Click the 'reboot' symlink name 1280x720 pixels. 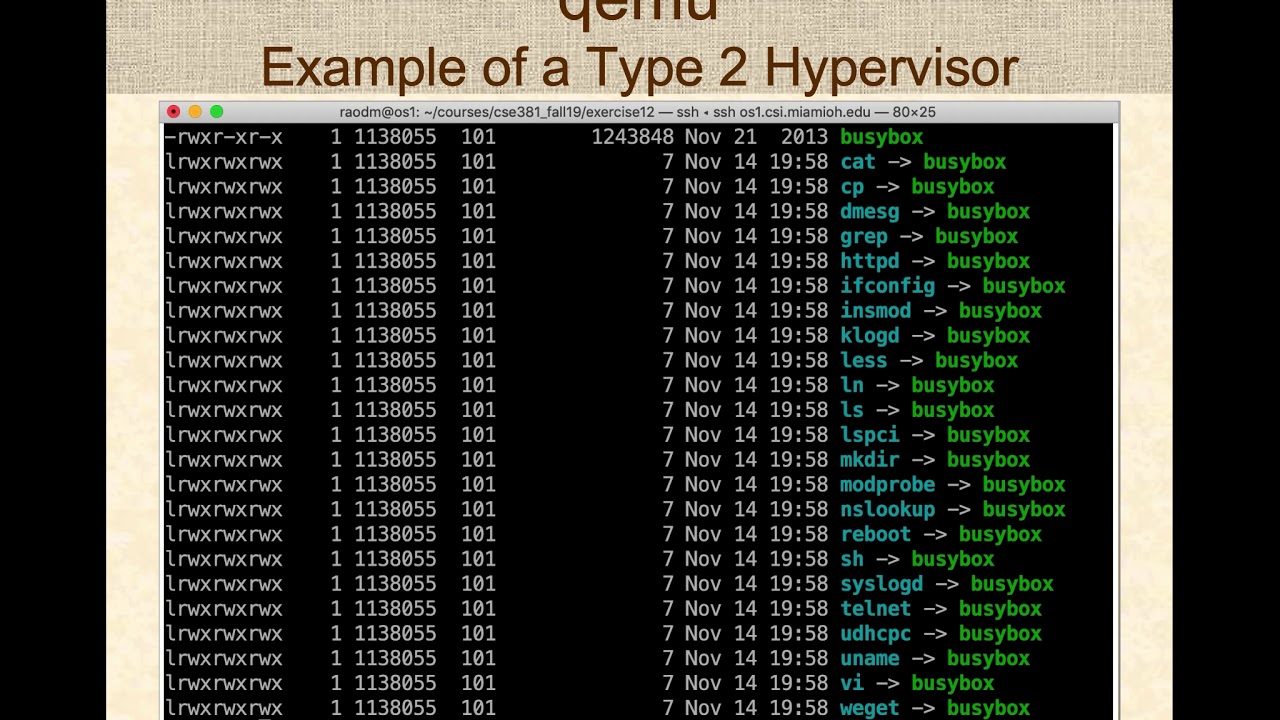tap(875, 534)
